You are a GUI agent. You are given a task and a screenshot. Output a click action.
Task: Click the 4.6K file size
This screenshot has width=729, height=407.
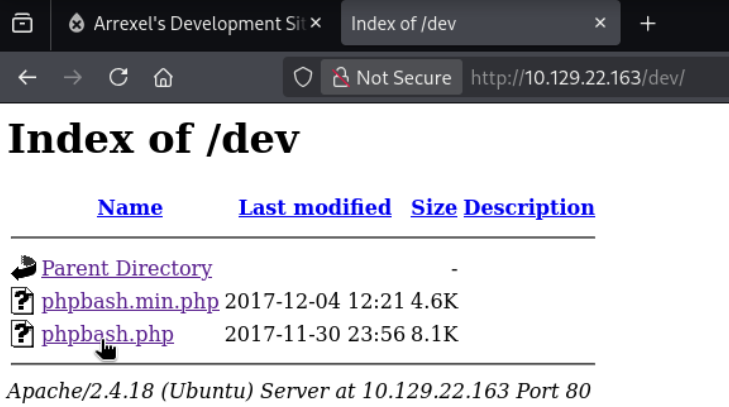pyautogui.click(x=434, y=301)
